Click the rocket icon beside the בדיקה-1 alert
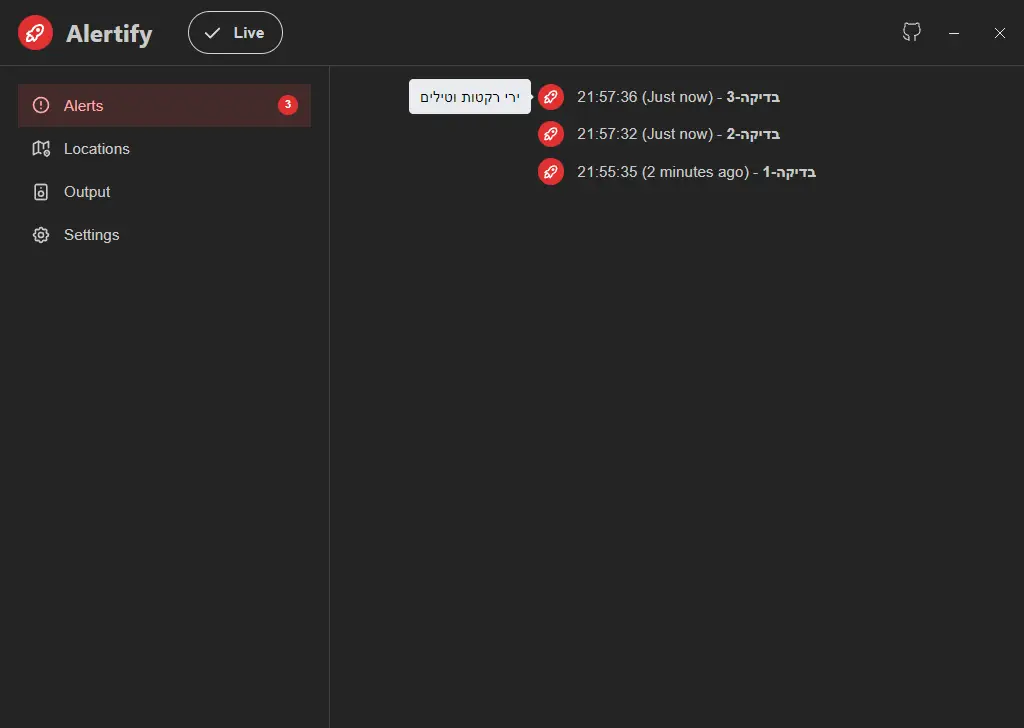The height and width of the screenshot is (728, 1024). (x=551, y=171)
